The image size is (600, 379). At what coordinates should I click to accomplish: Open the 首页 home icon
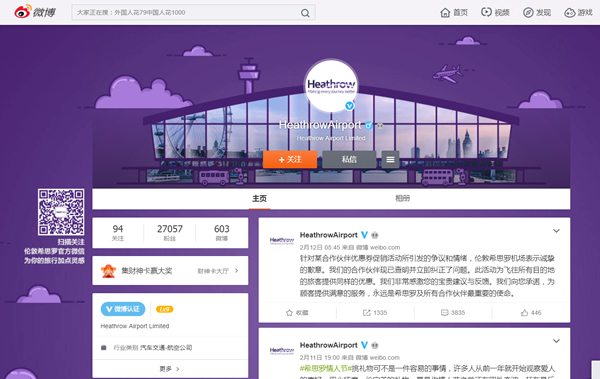coord(445,13)
